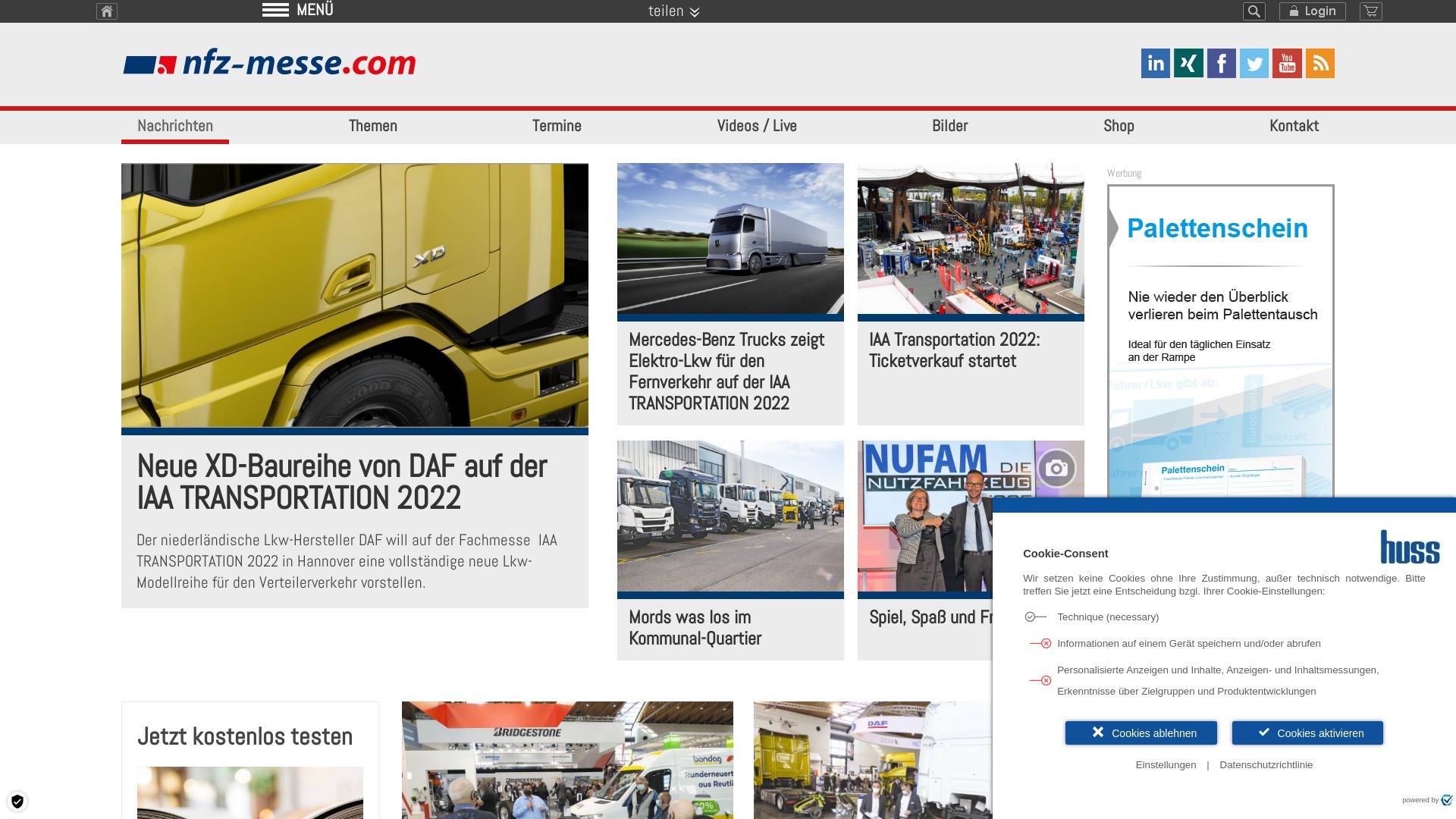Go to Videos / Live tab
Image resolution: width=1456 pixels, height=819 pixels.
coord(757,126)
